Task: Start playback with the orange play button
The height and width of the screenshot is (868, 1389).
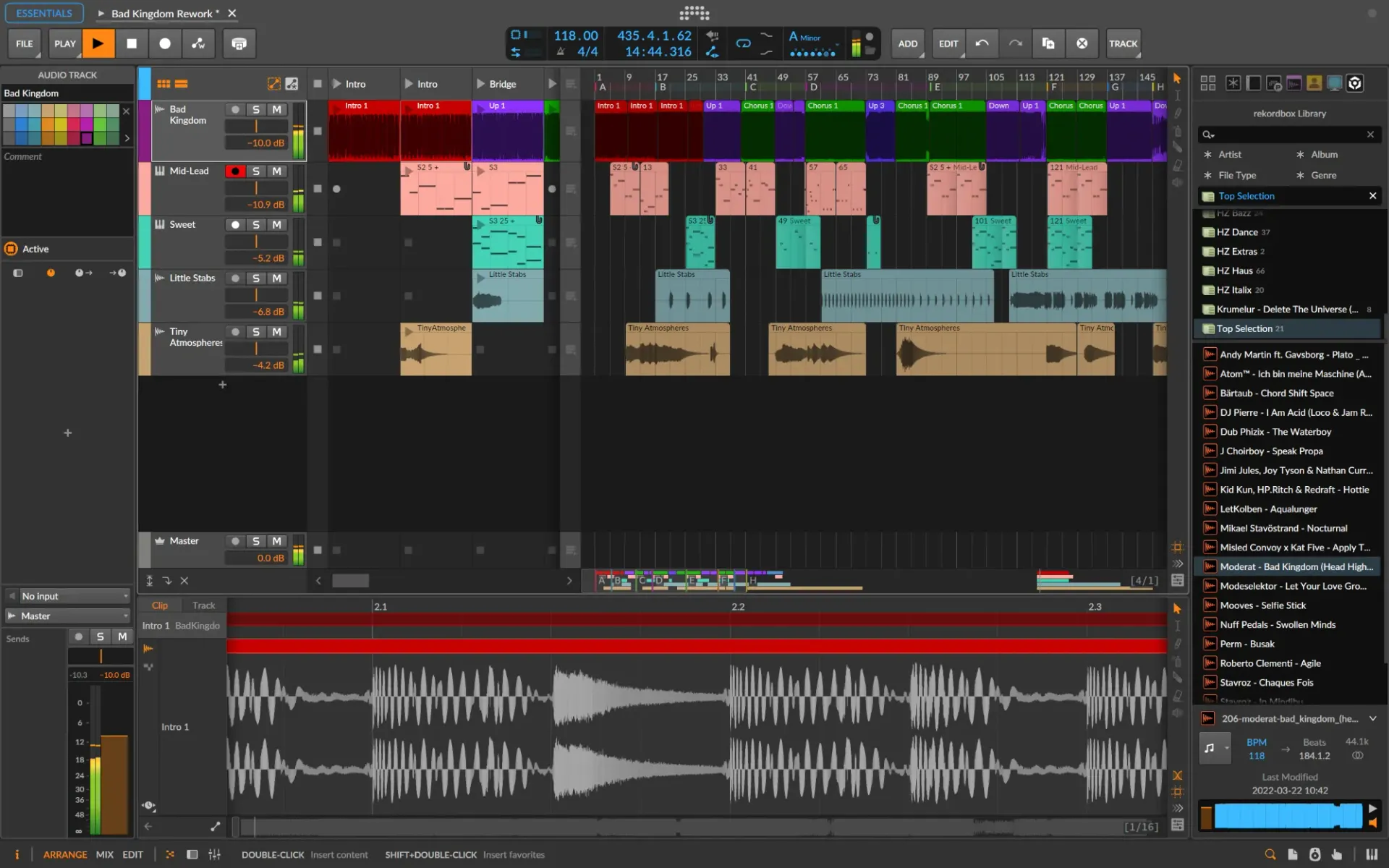Action: coord(98,43)
